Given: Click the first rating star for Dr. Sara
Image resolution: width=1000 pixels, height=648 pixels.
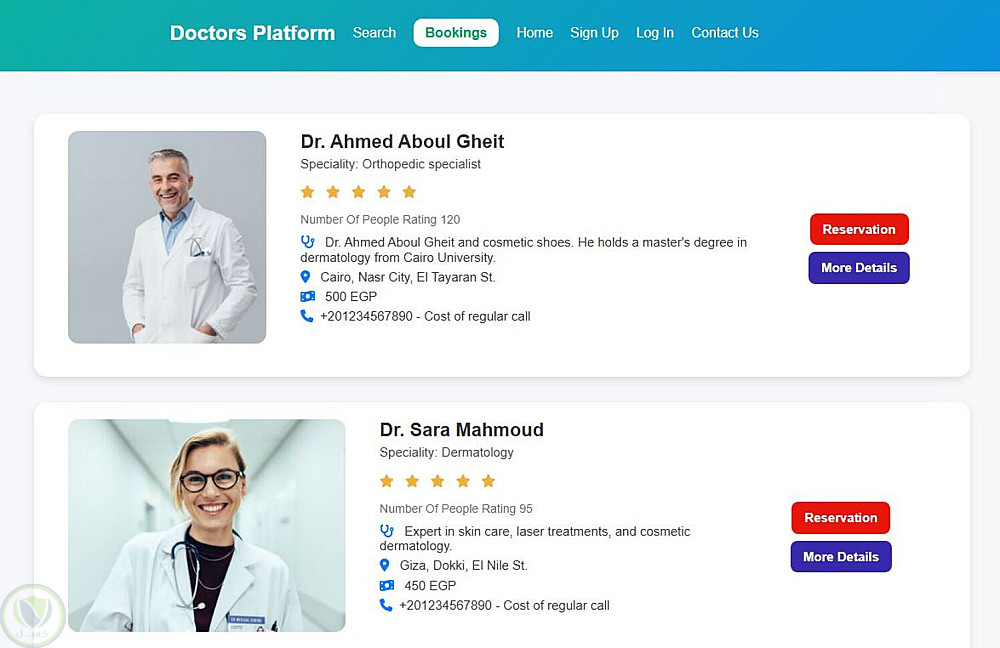Looking at the screenshot, I should (387, 481).
